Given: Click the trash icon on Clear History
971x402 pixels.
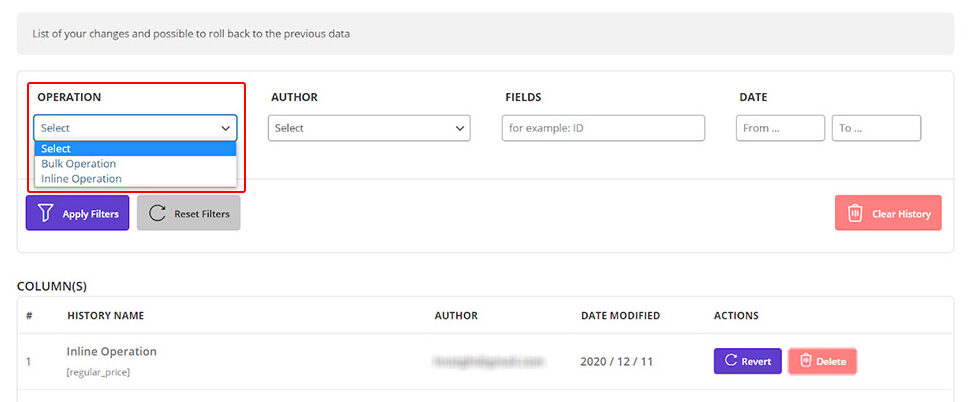Looking at the screenshot, I should pyautogui.click(x=855, y=213).
